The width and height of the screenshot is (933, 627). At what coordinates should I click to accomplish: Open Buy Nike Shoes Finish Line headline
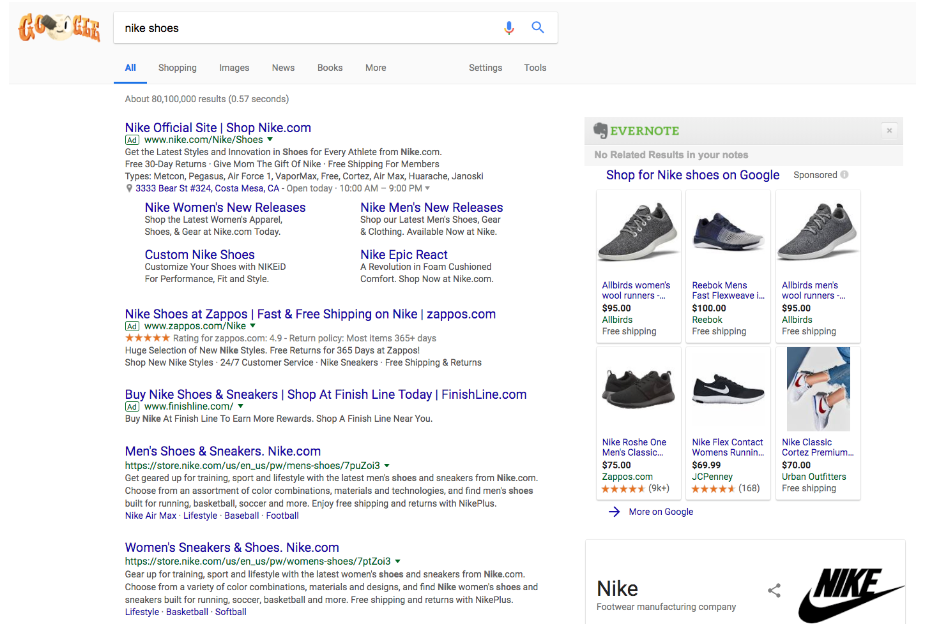click(x=325, y=394)
